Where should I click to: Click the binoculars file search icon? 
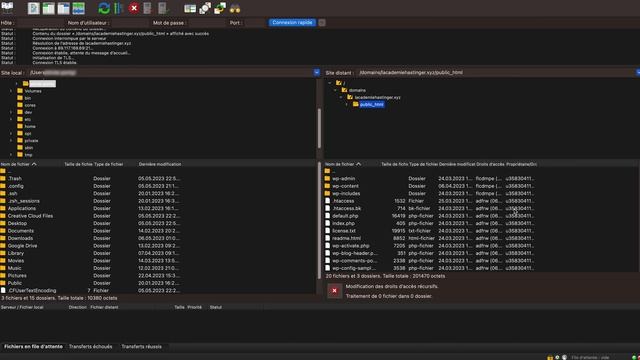(x=235, y=8)
